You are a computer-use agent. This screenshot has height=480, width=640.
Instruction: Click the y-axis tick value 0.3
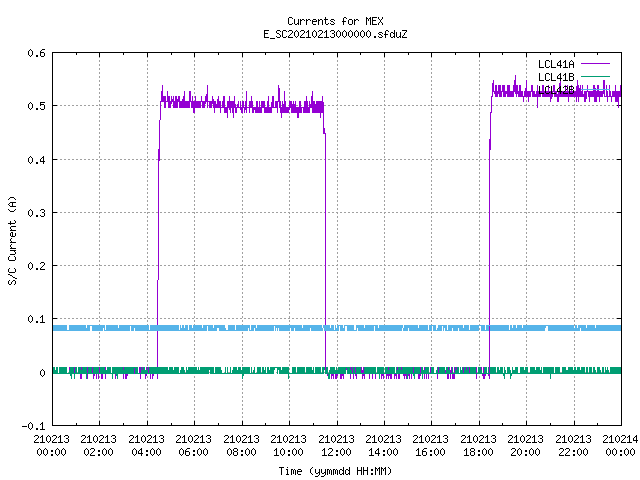point(36,213)
